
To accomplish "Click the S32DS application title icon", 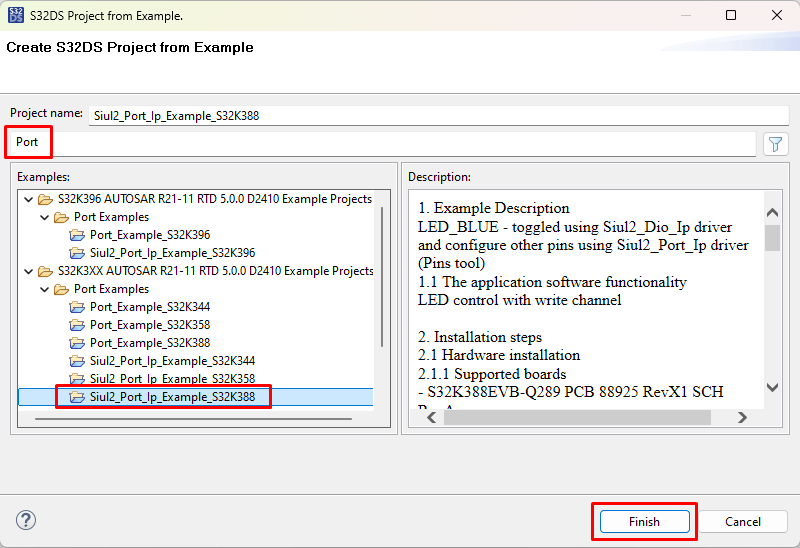I will click(16, 15).
